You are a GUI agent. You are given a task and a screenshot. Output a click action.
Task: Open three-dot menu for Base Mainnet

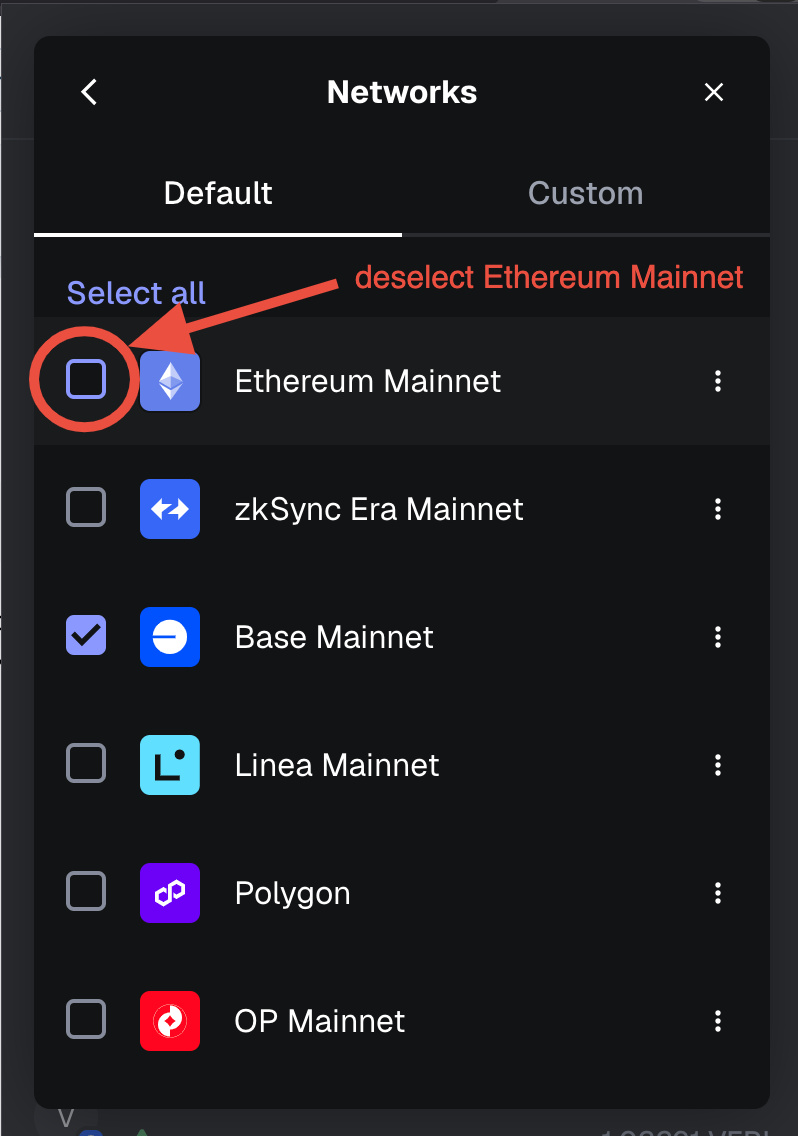coord(718,637)
